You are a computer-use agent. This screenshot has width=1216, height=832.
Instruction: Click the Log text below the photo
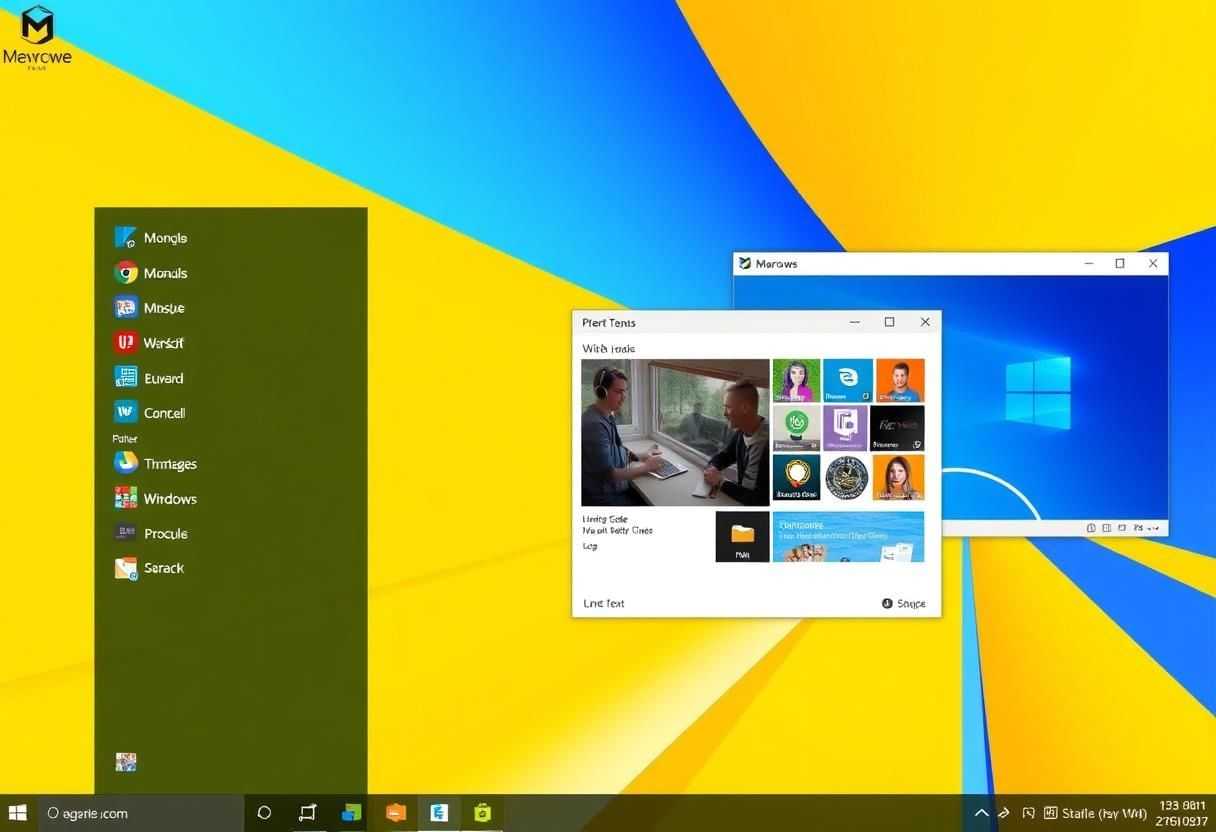pos(589,546)
